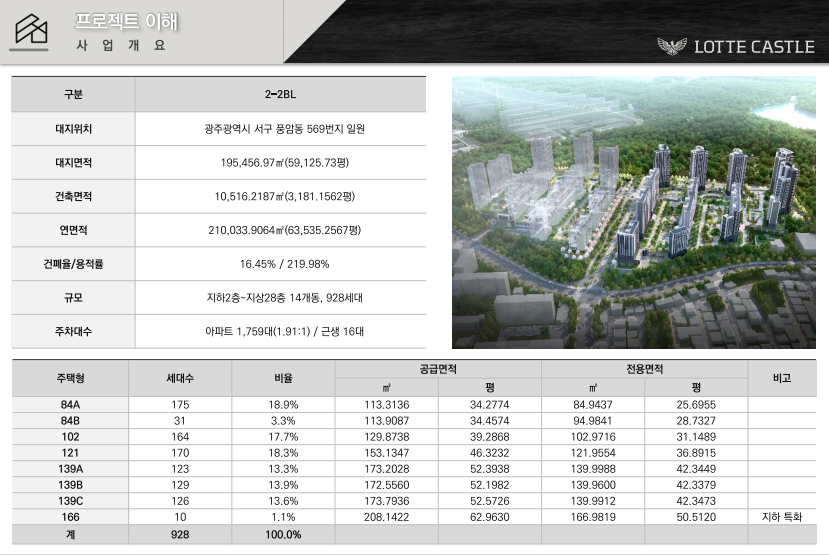Click exclusive area '94.9841' cell
The height and width of the screenshot is (555, 829).
[593, 421]
